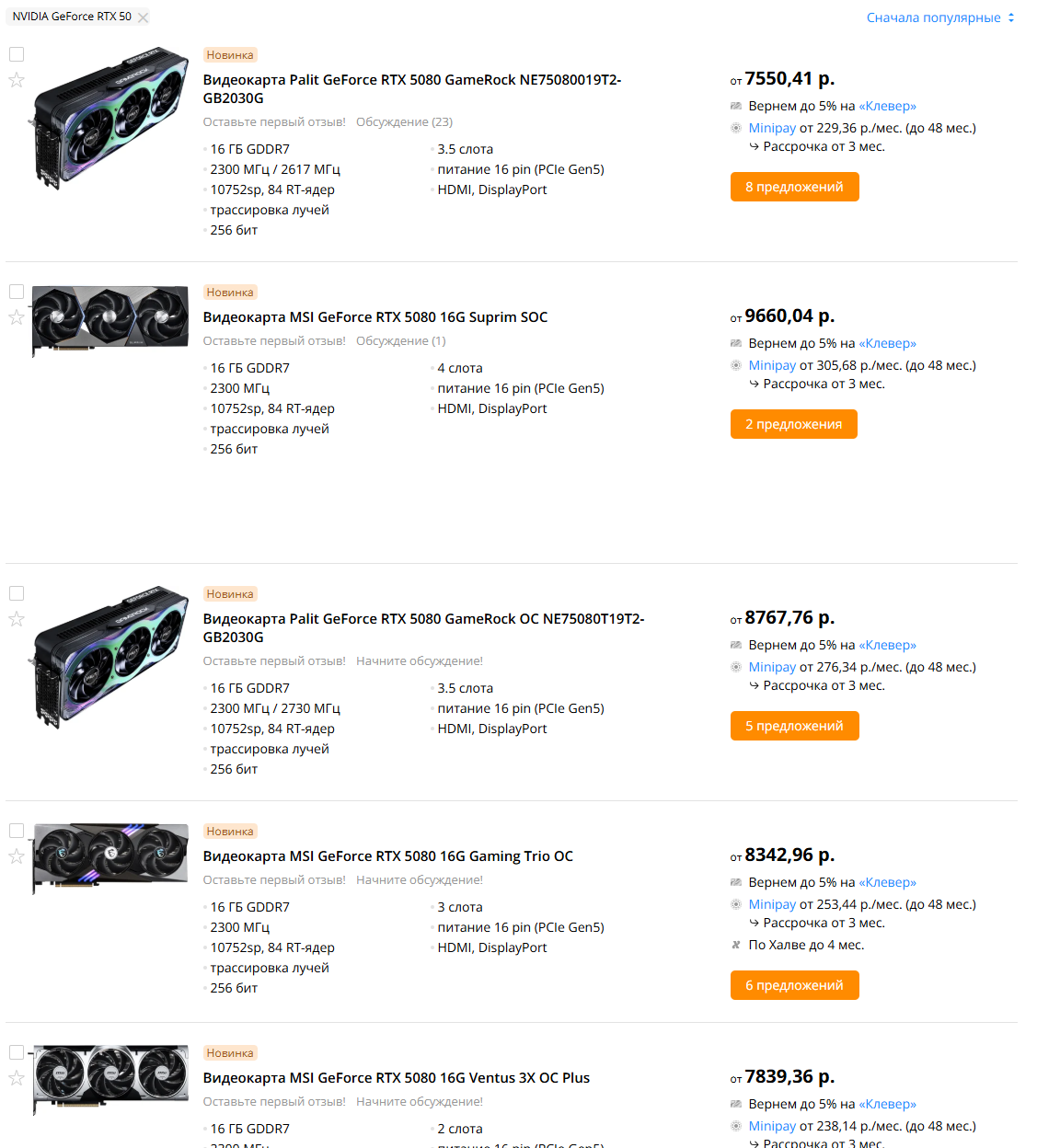Open 'Обсуждение (23)' for the Palit GameRock
The image size is (1037, 1148).
pos(404,122)
